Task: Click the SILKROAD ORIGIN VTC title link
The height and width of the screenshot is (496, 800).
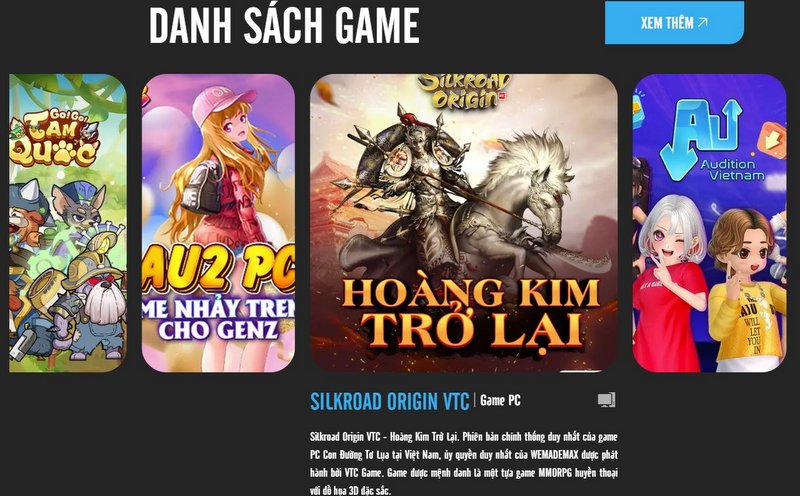Action: 389,402
